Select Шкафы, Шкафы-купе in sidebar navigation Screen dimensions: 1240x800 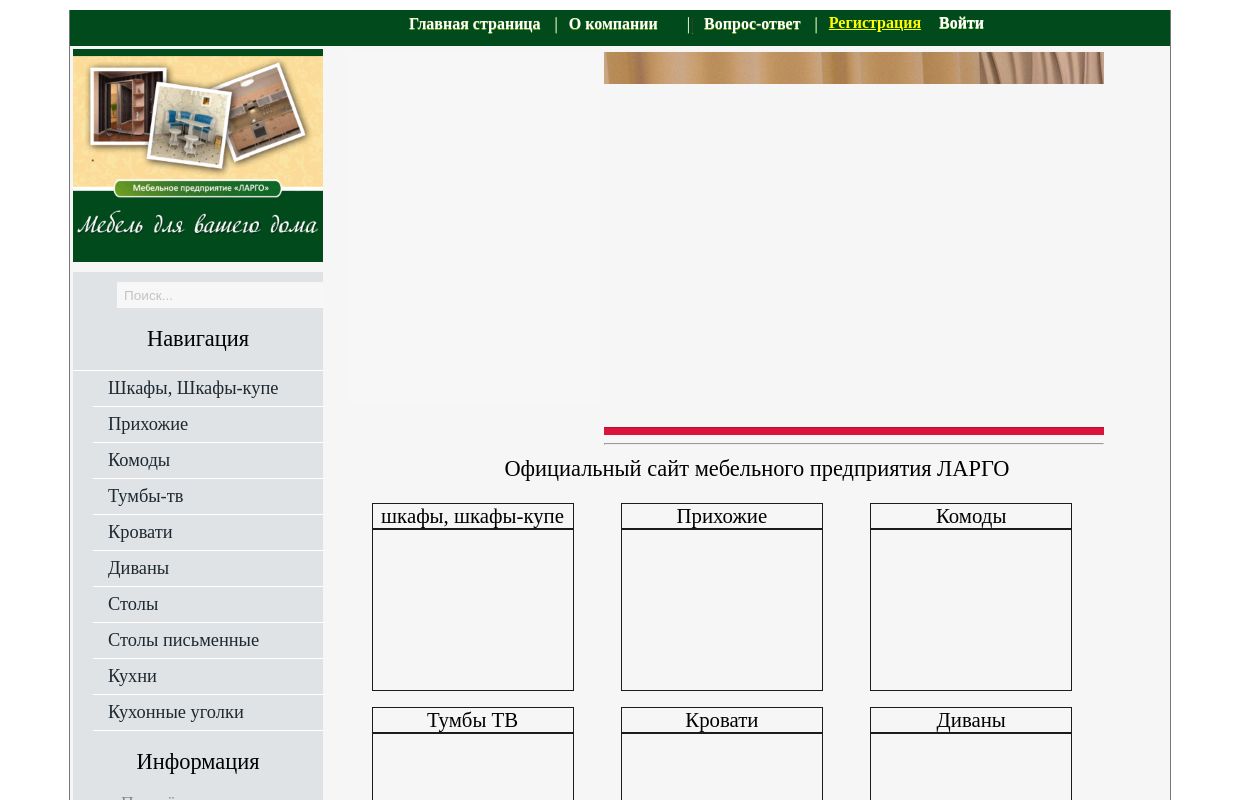(x=193, y=388)
